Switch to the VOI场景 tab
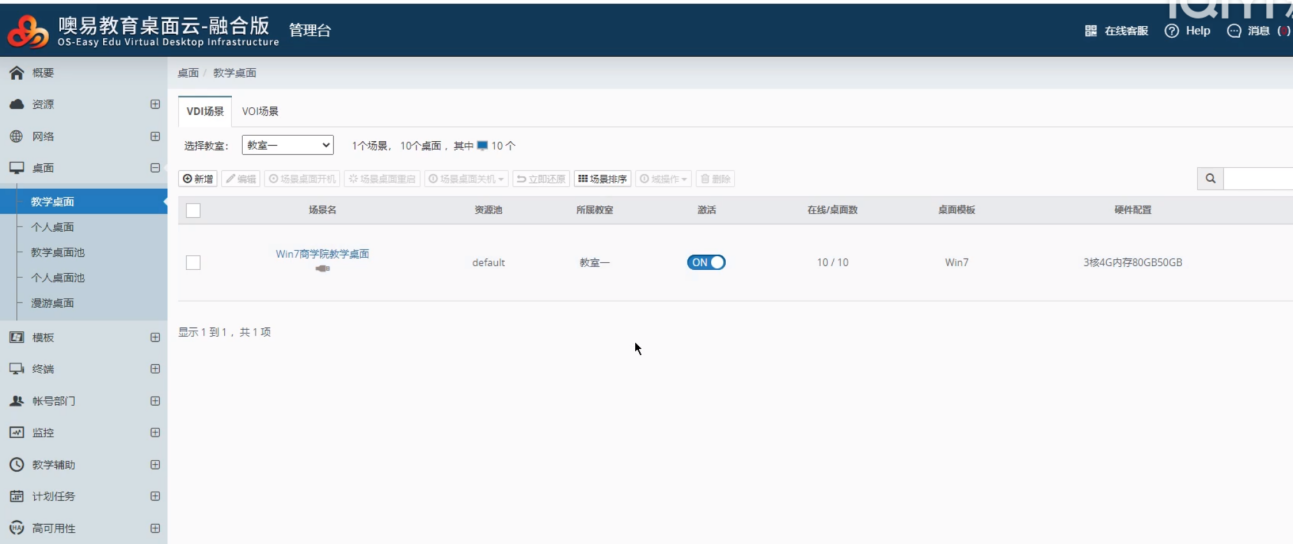This screenshot has height=544, width=1293. pyautogui.click(x=260, y=112)
